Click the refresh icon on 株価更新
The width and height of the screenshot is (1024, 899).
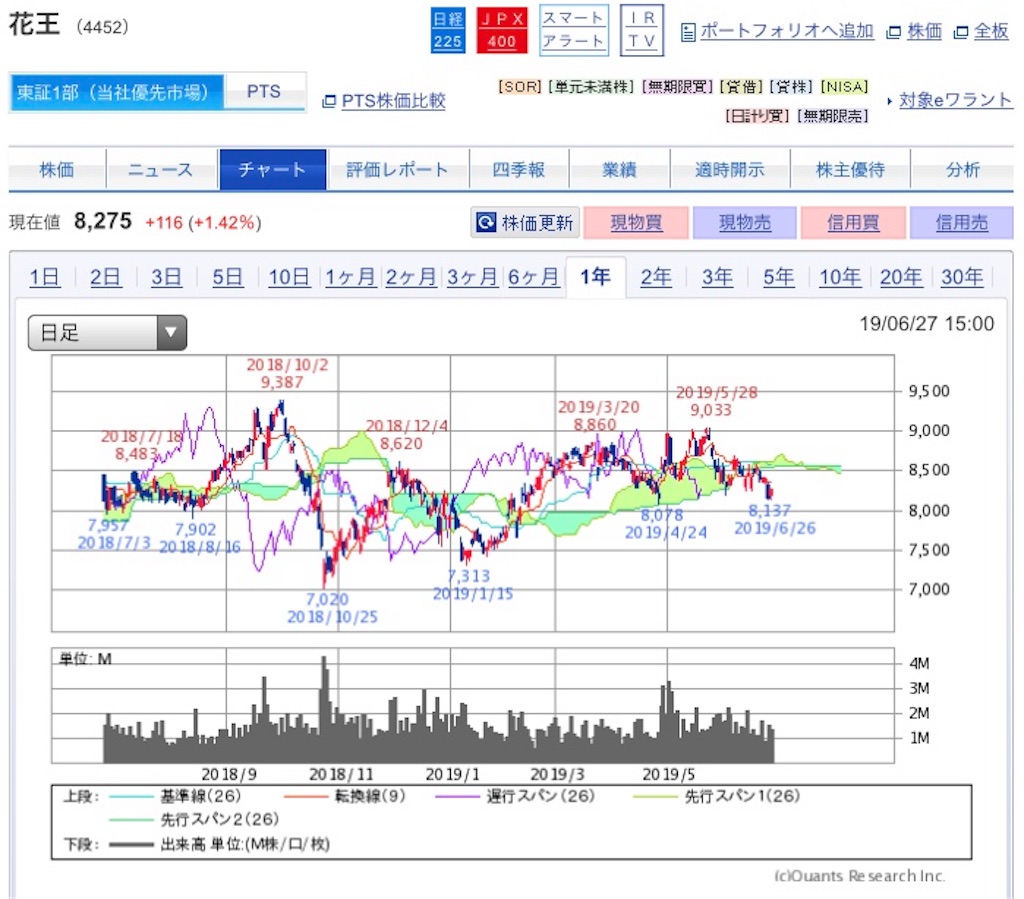click(x=486, y=223)
